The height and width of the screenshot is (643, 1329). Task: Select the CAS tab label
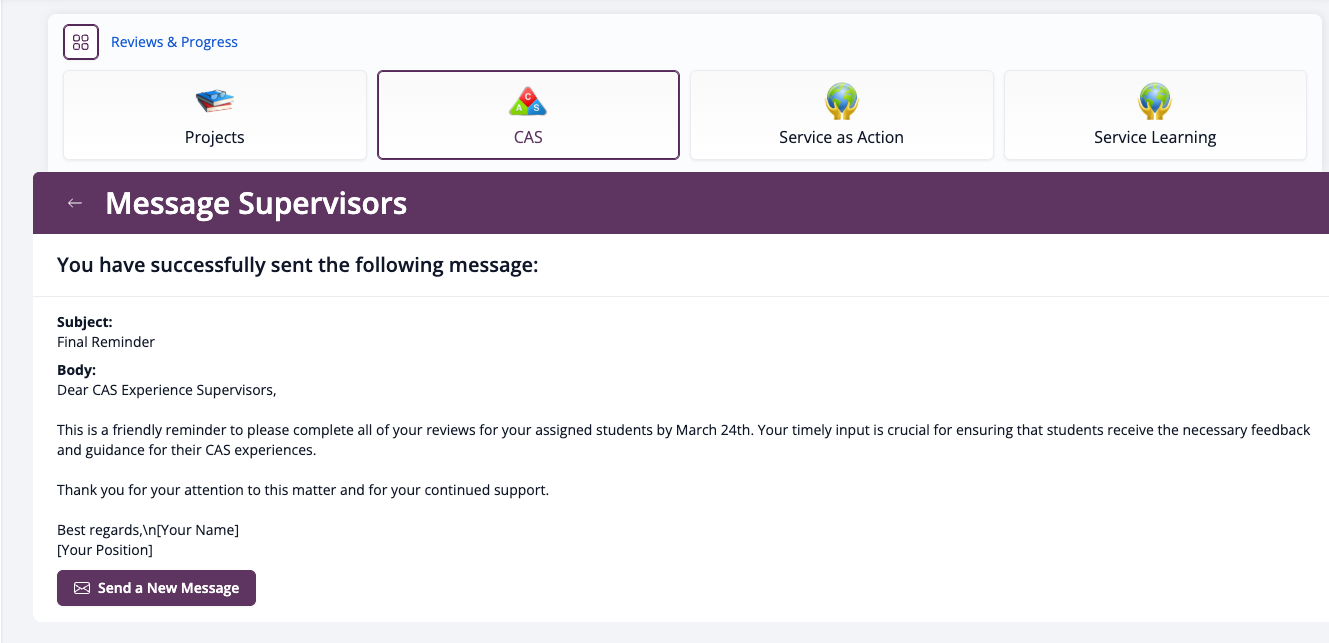[x=528, y=137]
